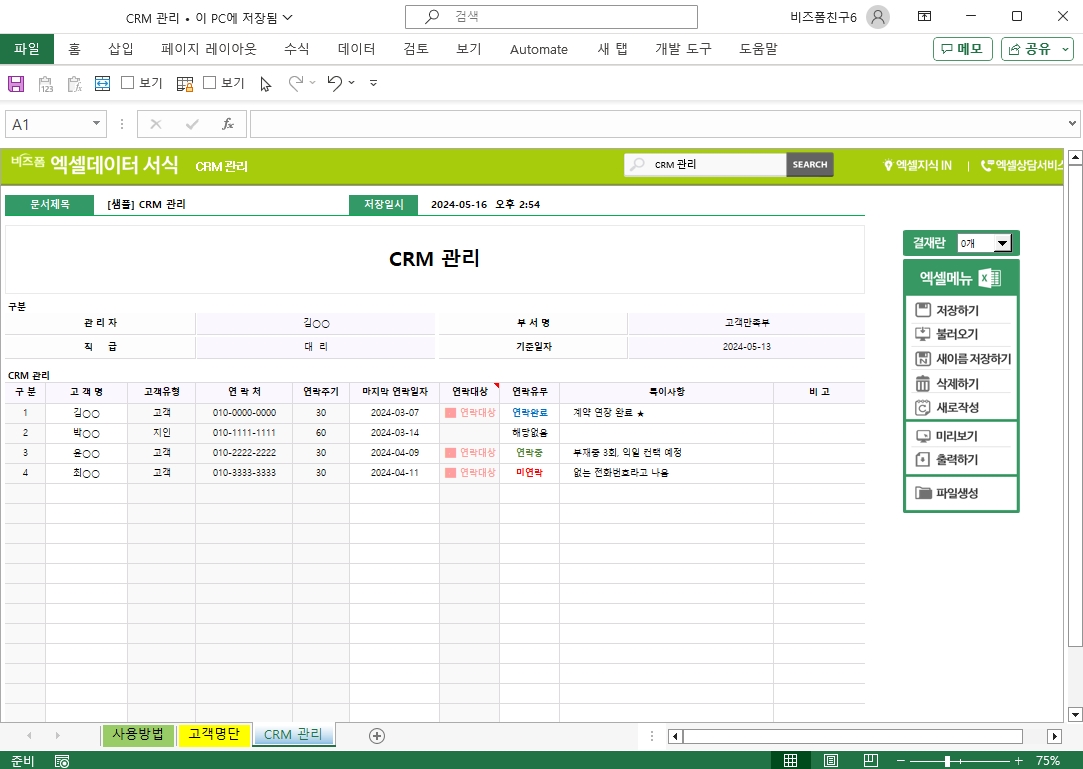1083x769 pixels.
Task: Adjust the zoom slider handle
Action: [948, 761]
